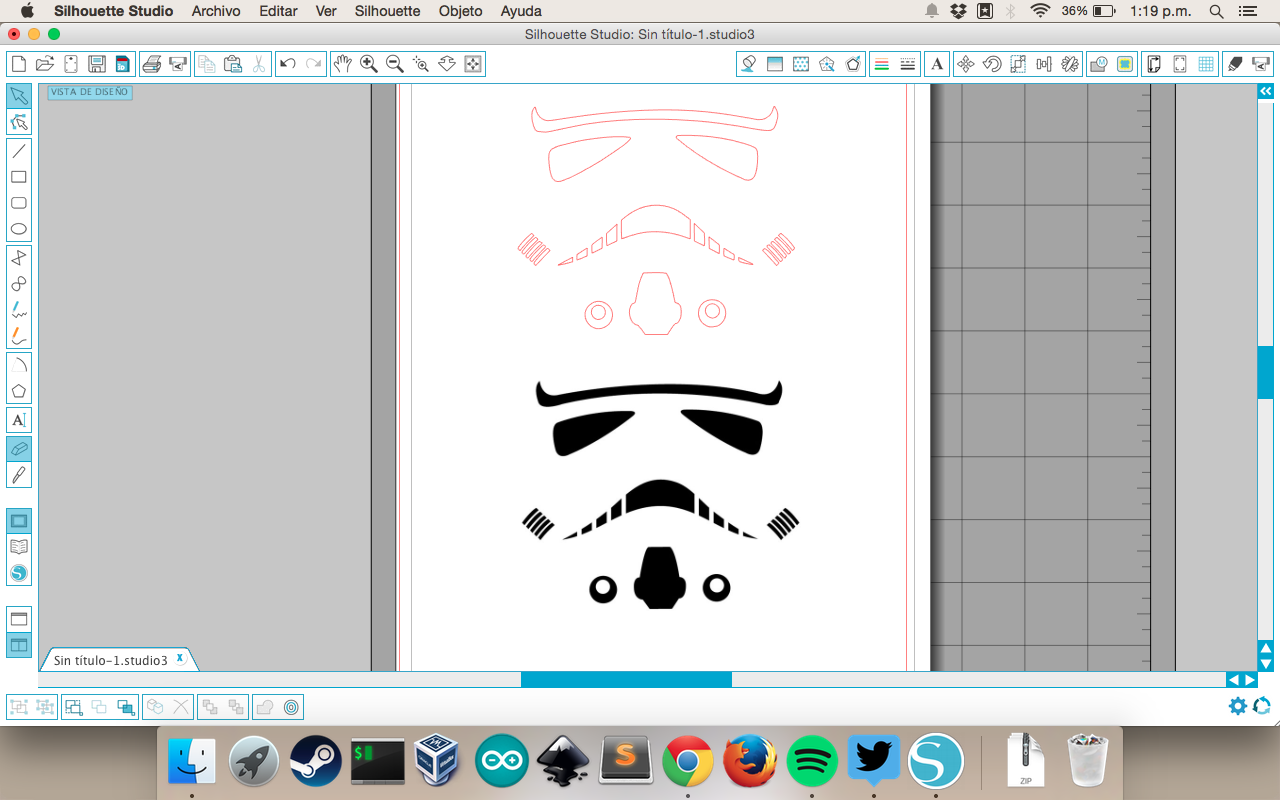
Task: Open the Cut Settings blade icon
Action: tap(1235, 64)
